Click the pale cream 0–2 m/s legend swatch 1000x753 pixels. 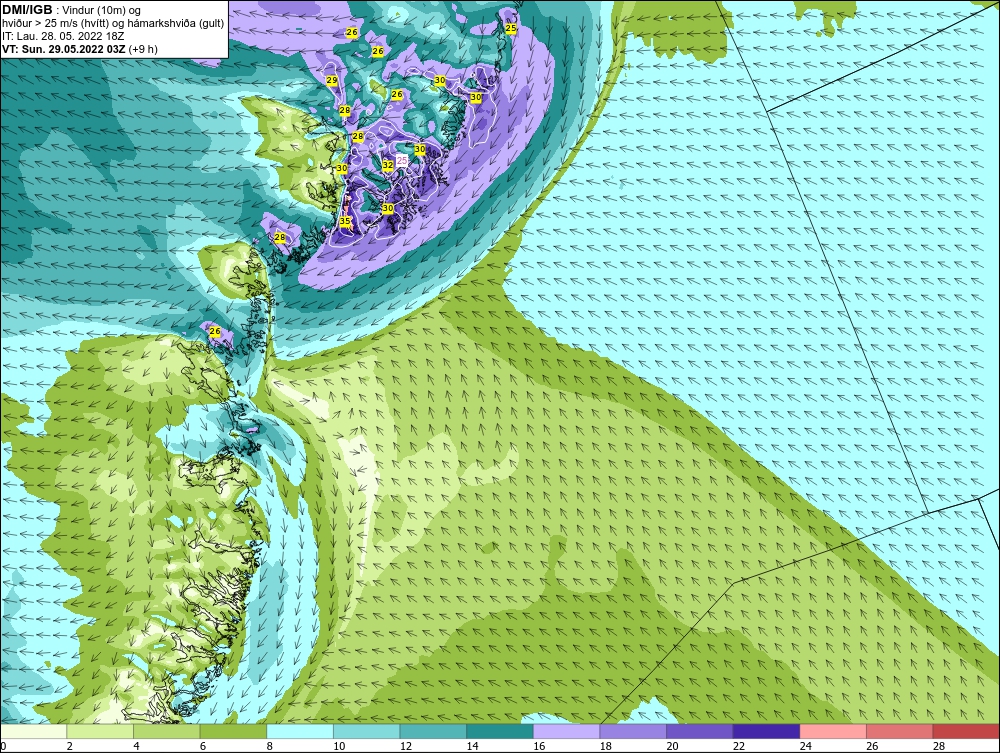(33, 731)
